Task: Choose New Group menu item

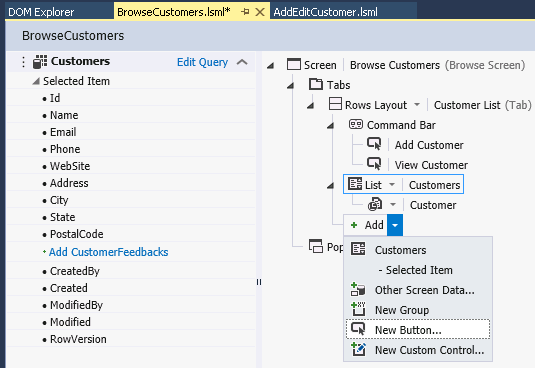Action: coord(418,310)
